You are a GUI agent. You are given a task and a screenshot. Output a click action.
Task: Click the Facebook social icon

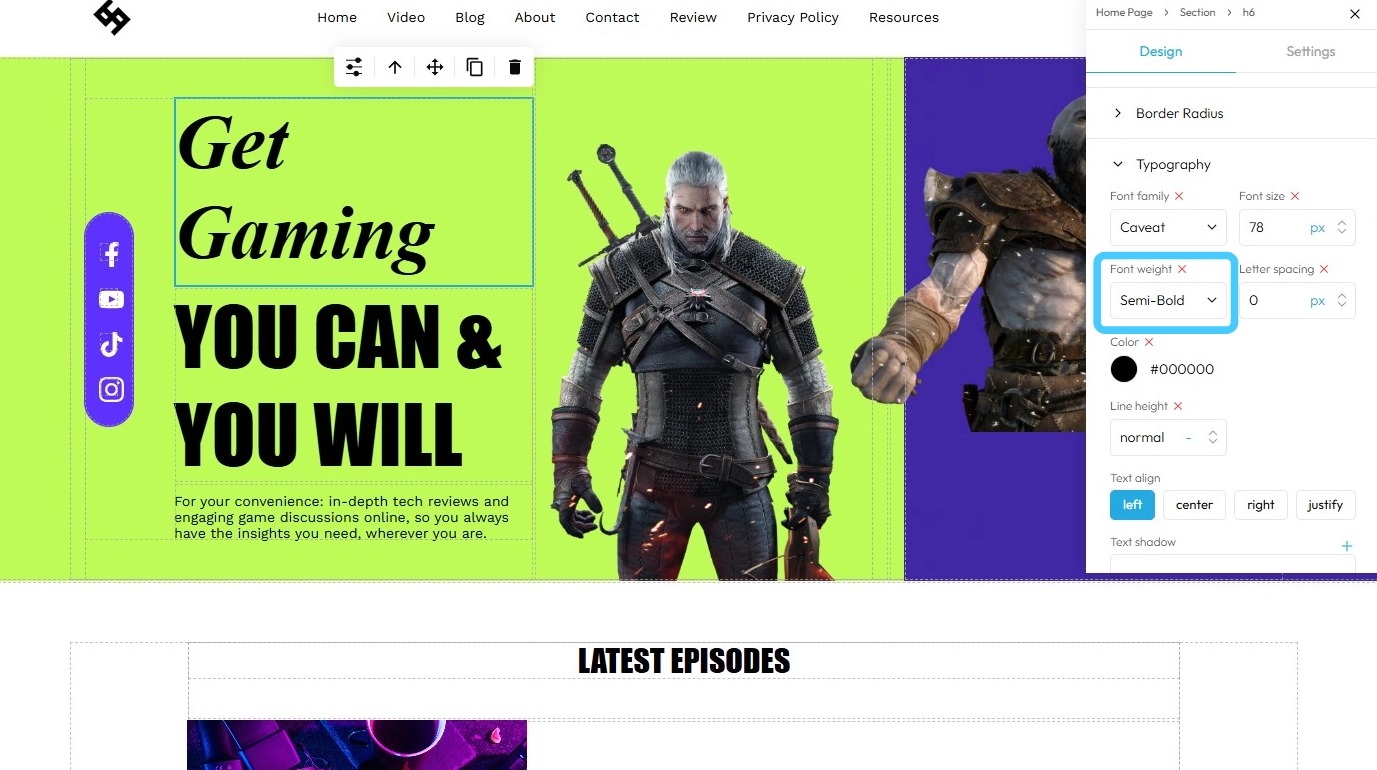pos(111,254)
